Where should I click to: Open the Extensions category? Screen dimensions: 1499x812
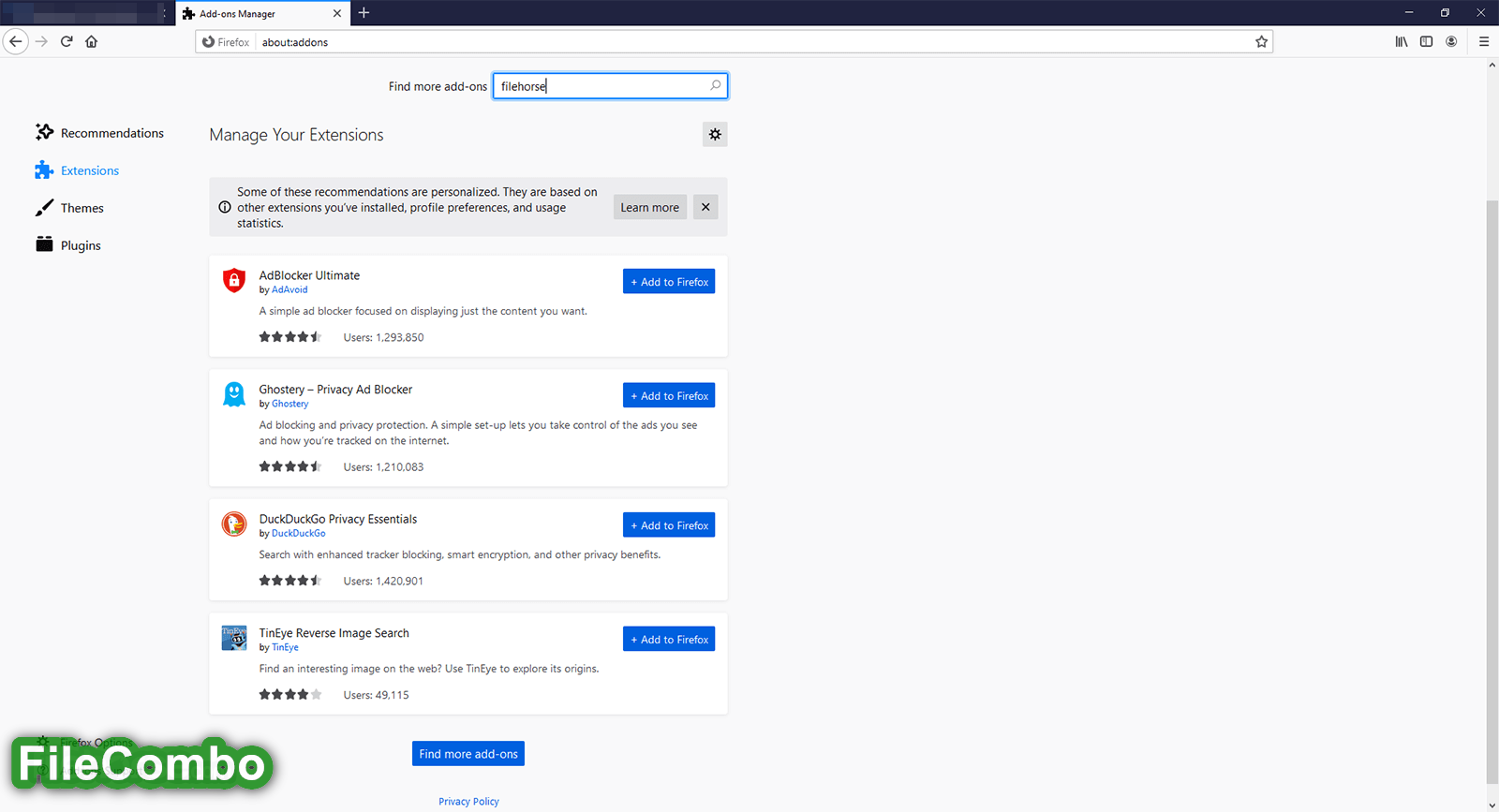(x=77, y=170)
